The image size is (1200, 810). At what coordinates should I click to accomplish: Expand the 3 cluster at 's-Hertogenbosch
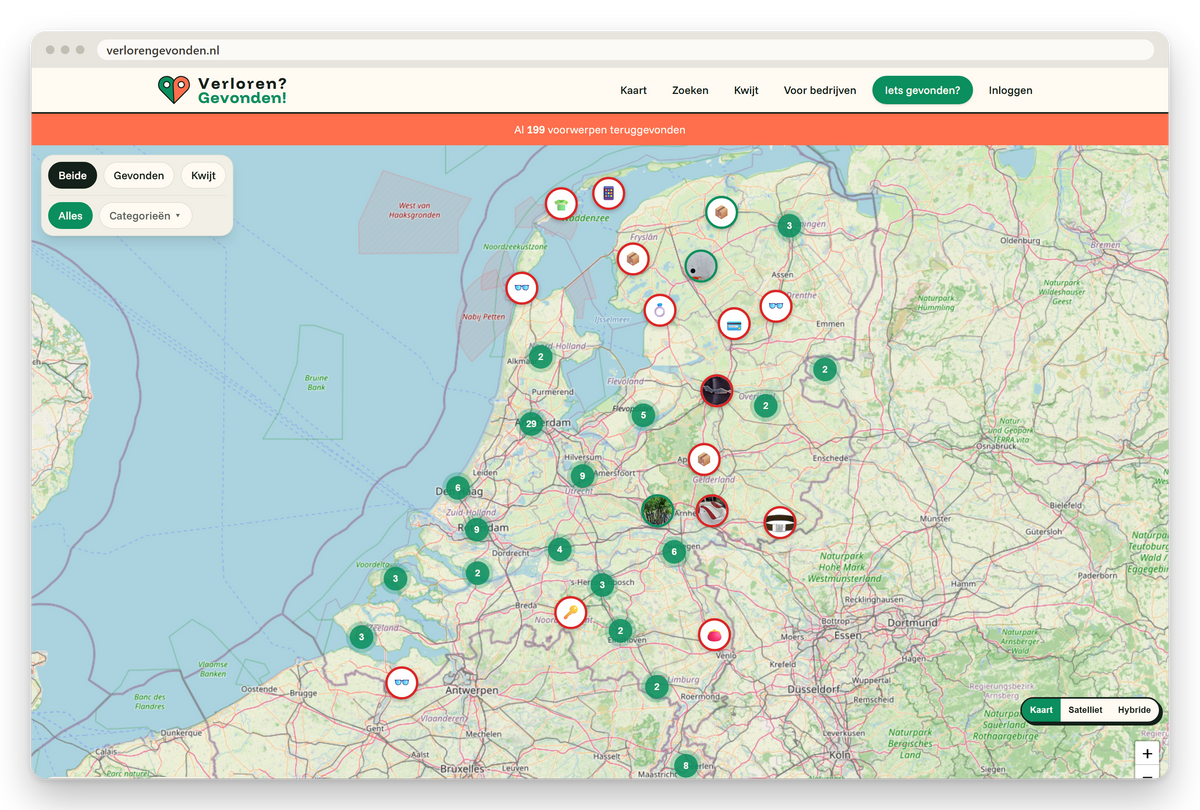pos(601,585)
